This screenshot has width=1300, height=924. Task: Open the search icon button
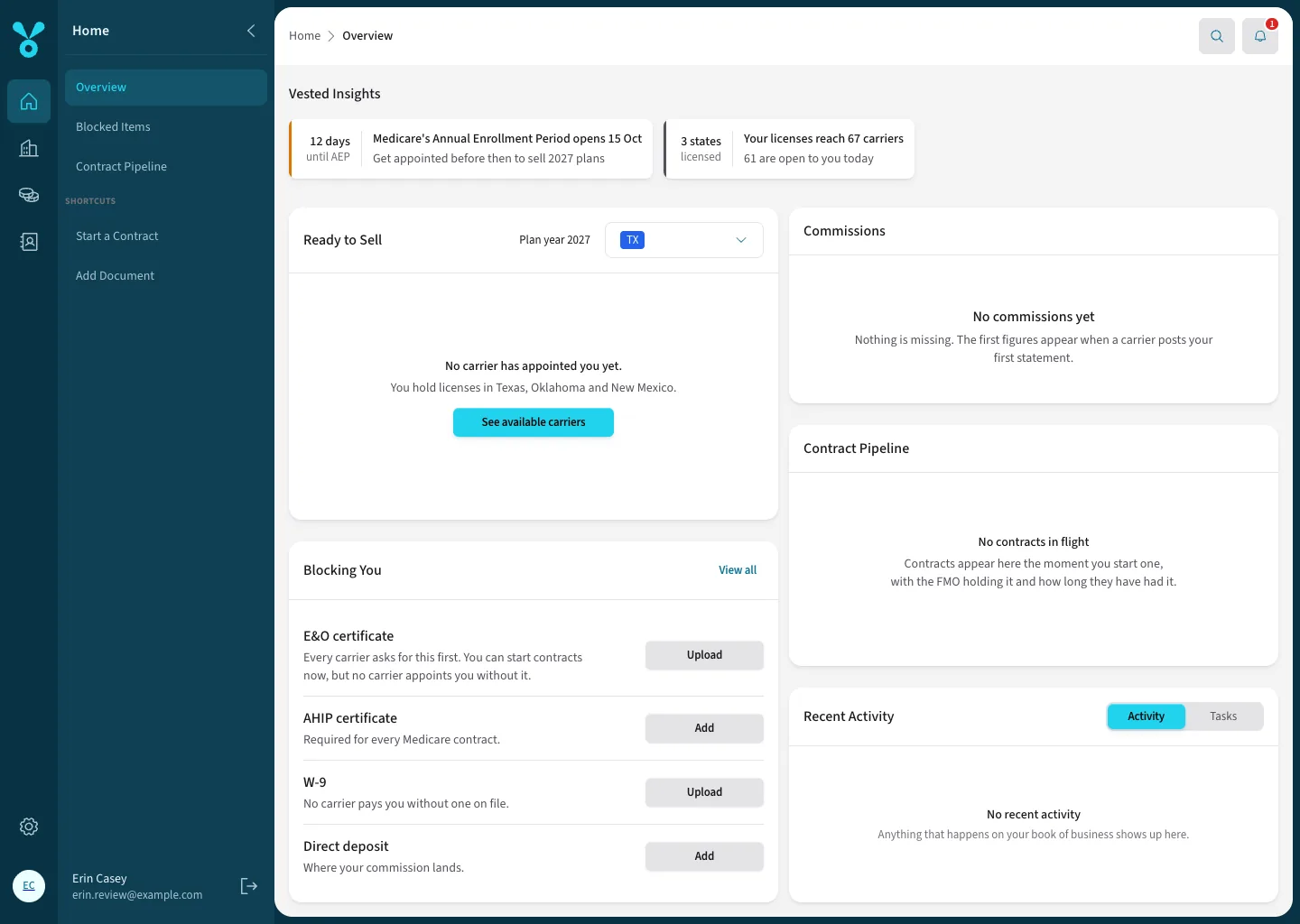(x=1217, y=36)
